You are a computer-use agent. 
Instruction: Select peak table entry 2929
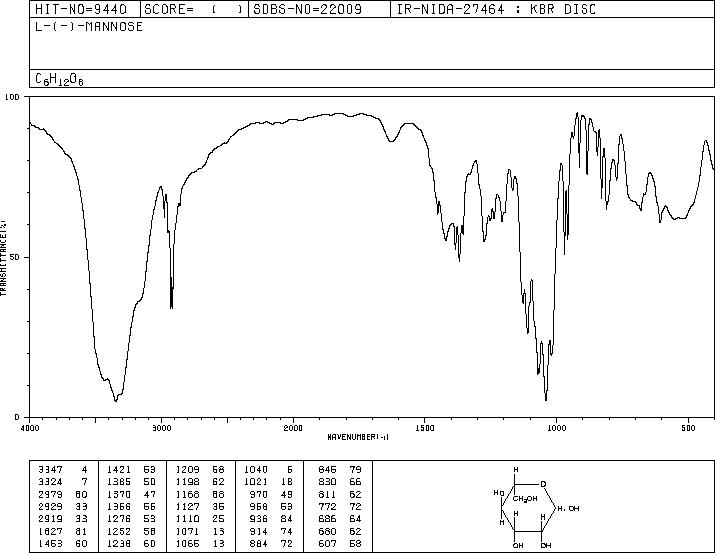coord(63,506)
